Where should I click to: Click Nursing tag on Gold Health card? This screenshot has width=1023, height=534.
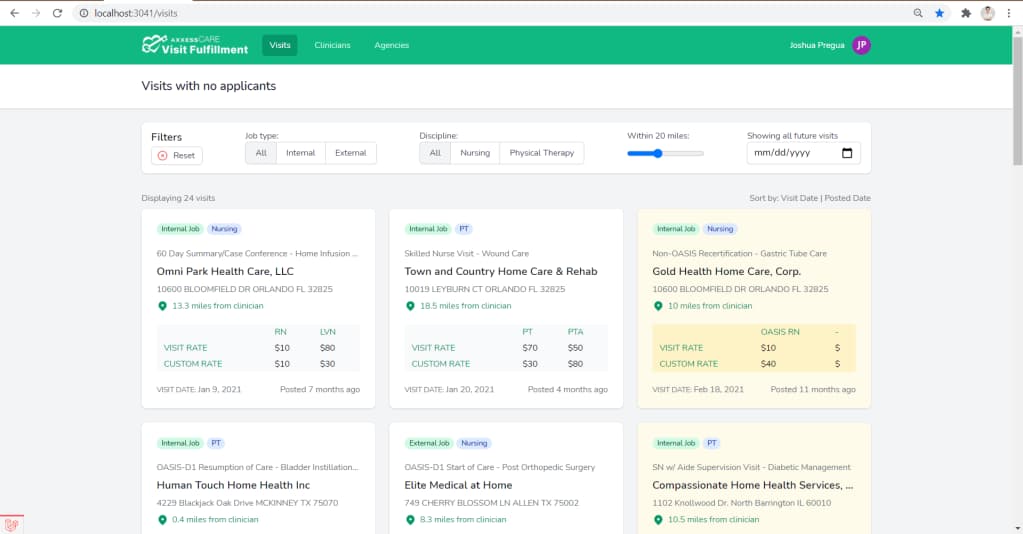(x=720, y=229)
